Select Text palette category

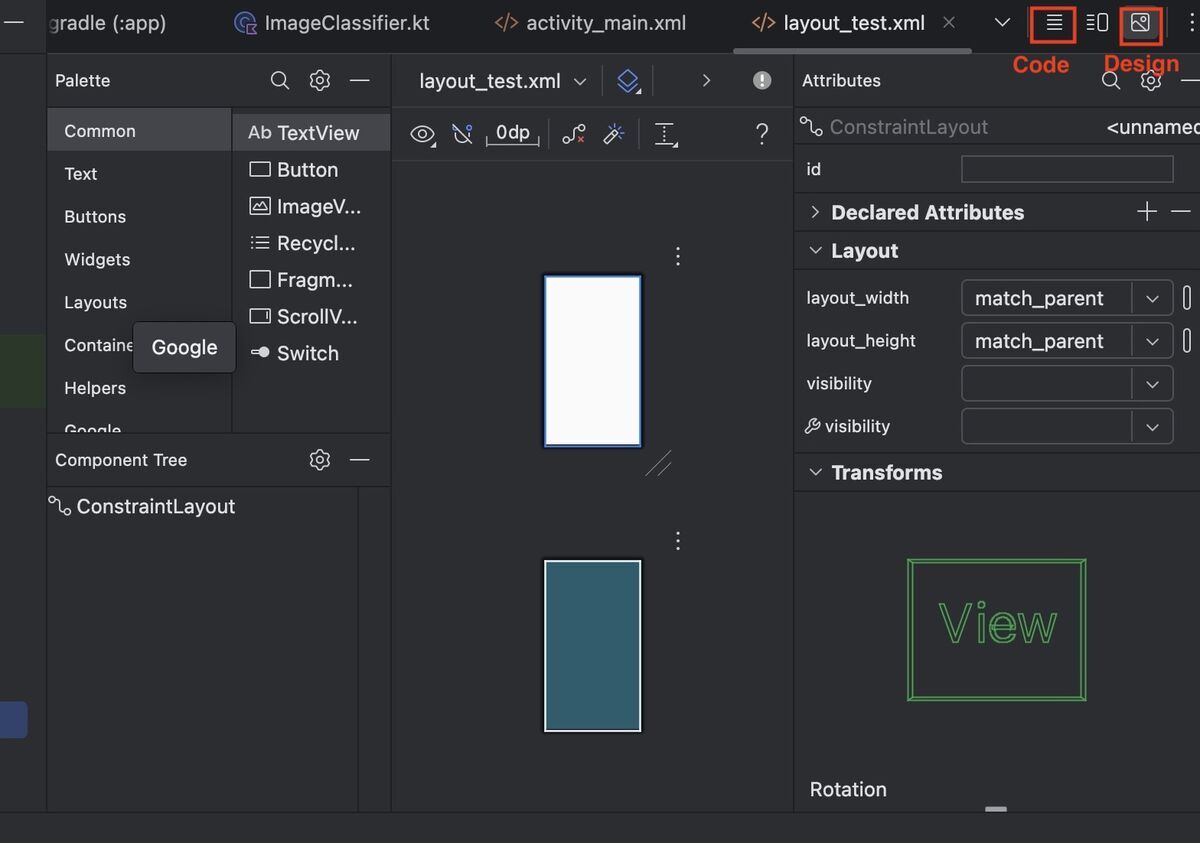[x=139, y=174]
